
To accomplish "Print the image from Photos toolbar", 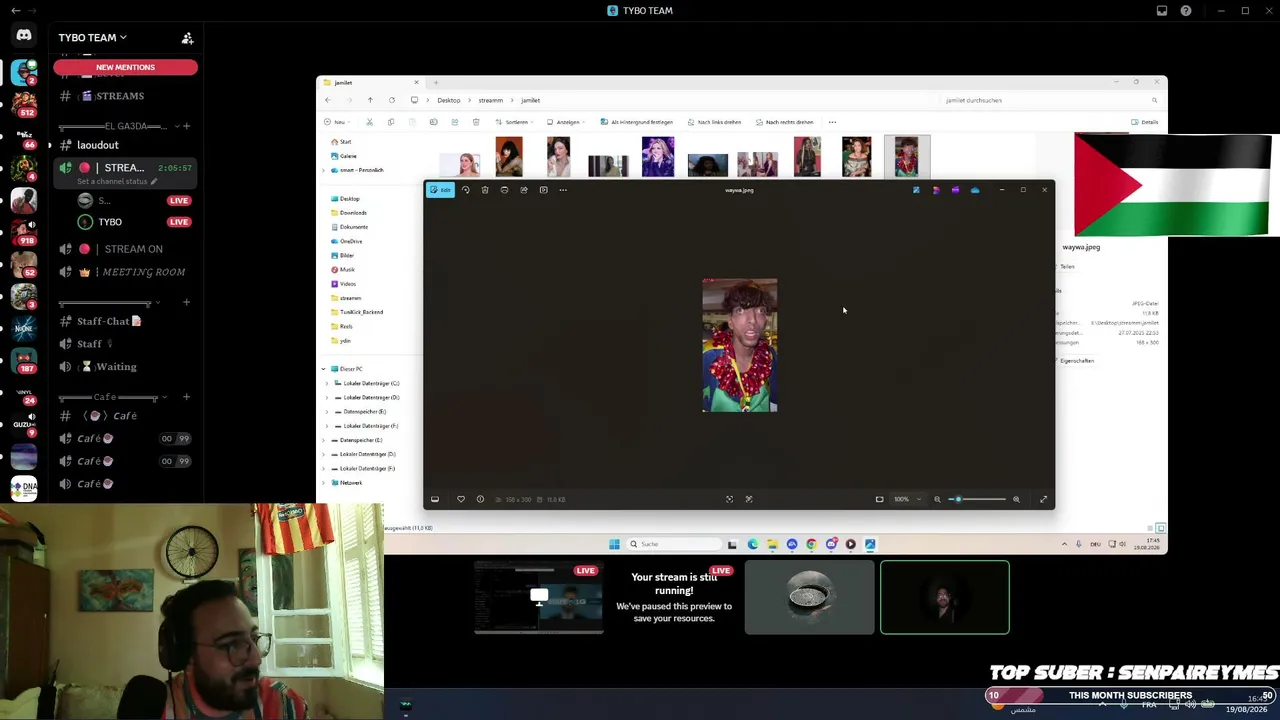I will (504, 190).
